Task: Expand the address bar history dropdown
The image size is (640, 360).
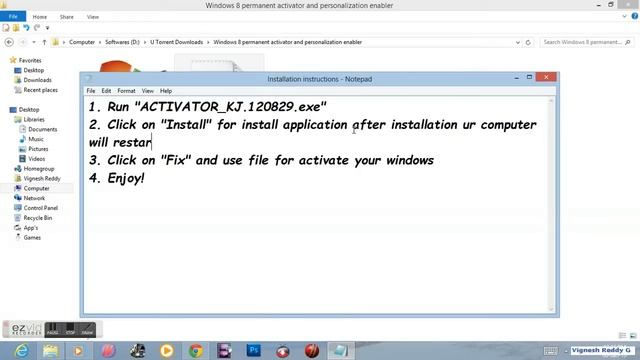Action: (518, 42)
